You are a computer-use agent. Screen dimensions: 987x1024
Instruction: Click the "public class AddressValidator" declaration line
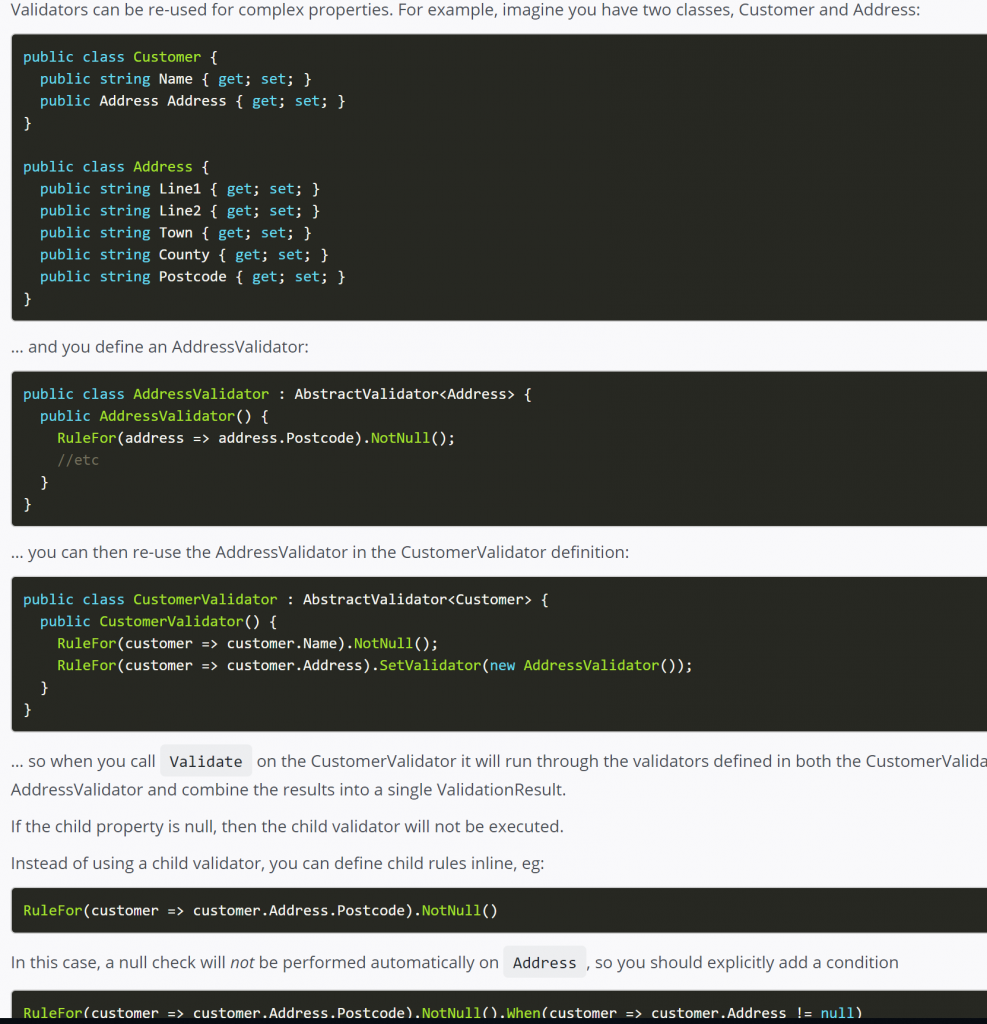click(x=278, y=394)
